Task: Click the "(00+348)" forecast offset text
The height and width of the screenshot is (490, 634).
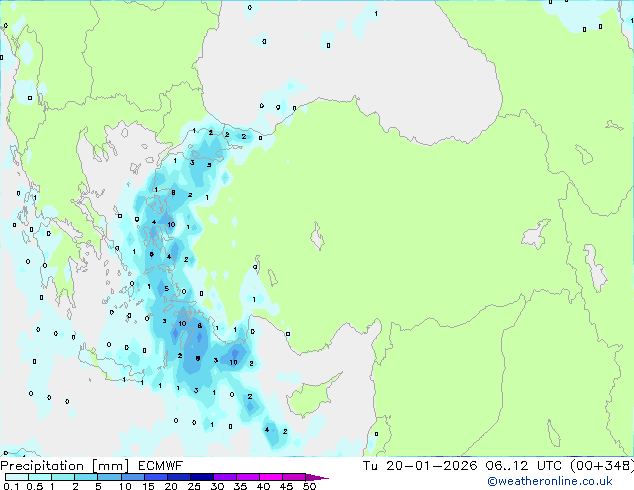Action: 602,466
